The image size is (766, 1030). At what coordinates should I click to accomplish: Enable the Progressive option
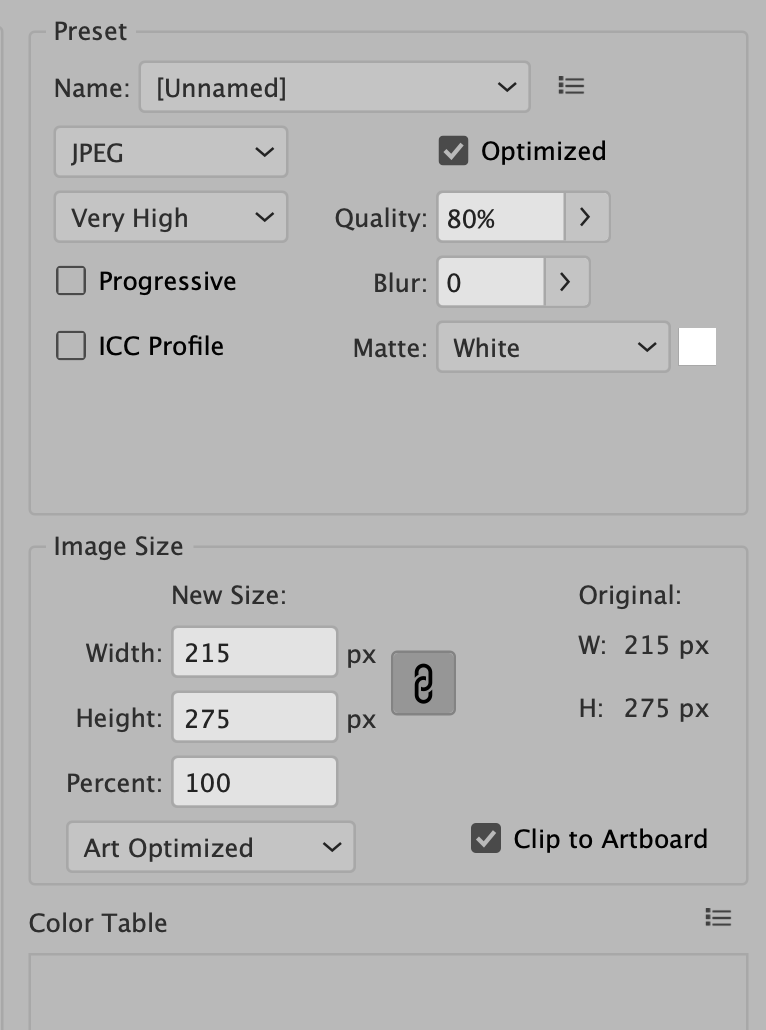(70, 281)
